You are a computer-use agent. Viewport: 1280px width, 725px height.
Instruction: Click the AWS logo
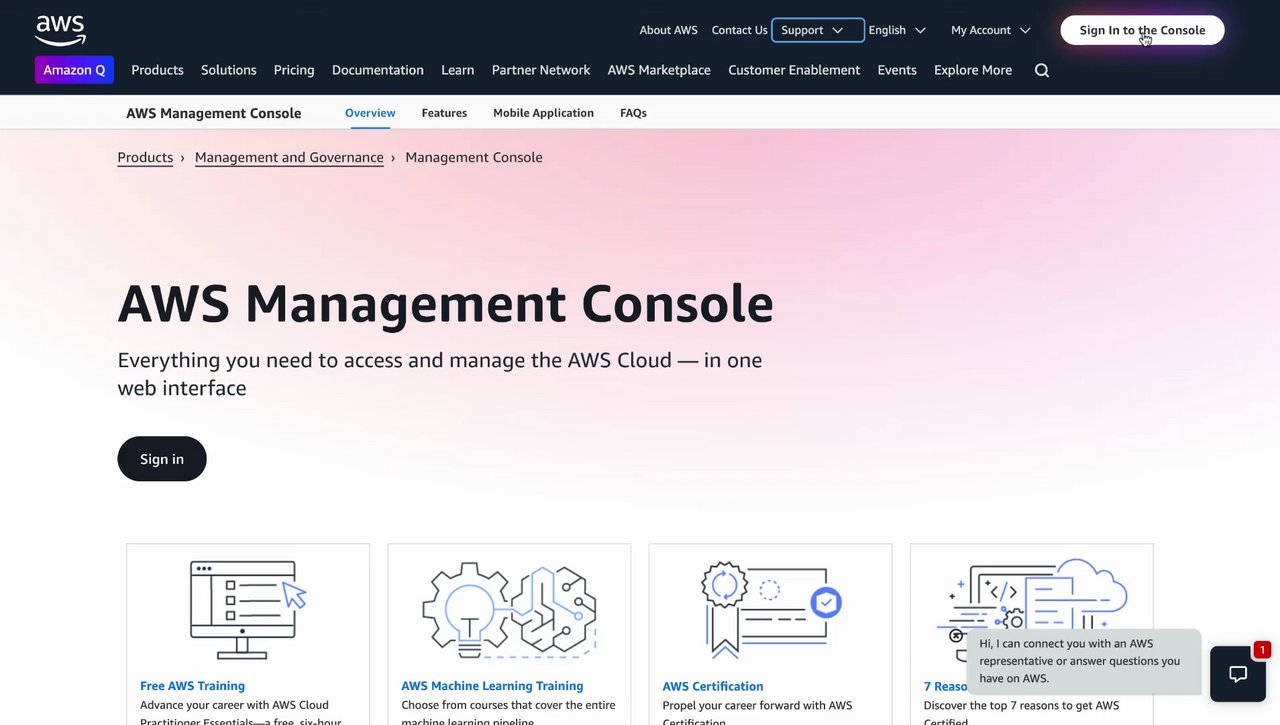pyautogui.click(x=60, y=30)
